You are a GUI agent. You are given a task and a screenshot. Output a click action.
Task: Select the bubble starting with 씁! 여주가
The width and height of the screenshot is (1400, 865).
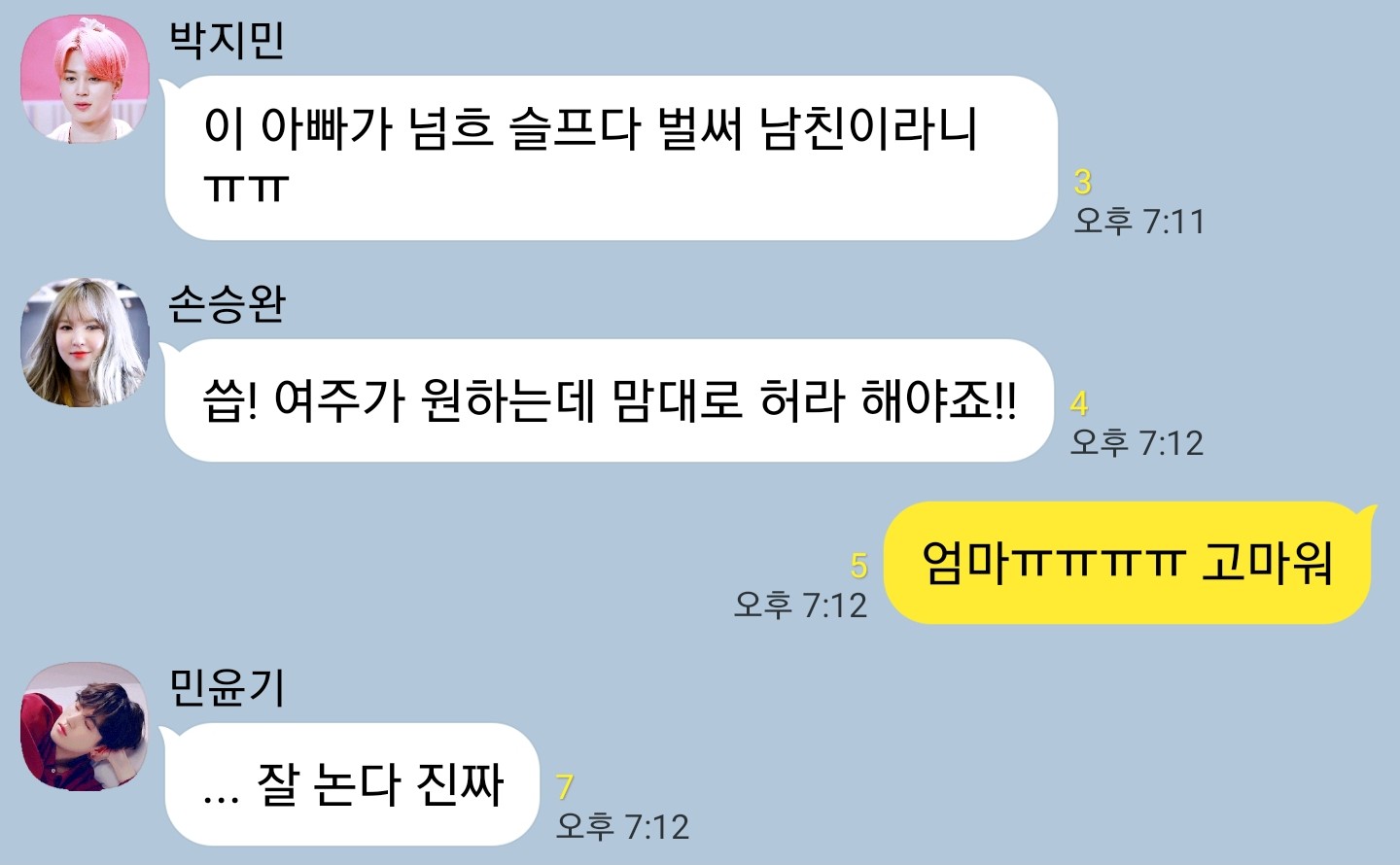[609, 400]
